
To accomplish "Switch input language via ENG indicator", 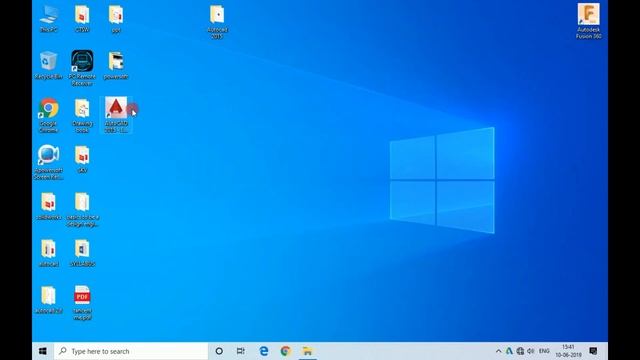I will coord(544,351).
